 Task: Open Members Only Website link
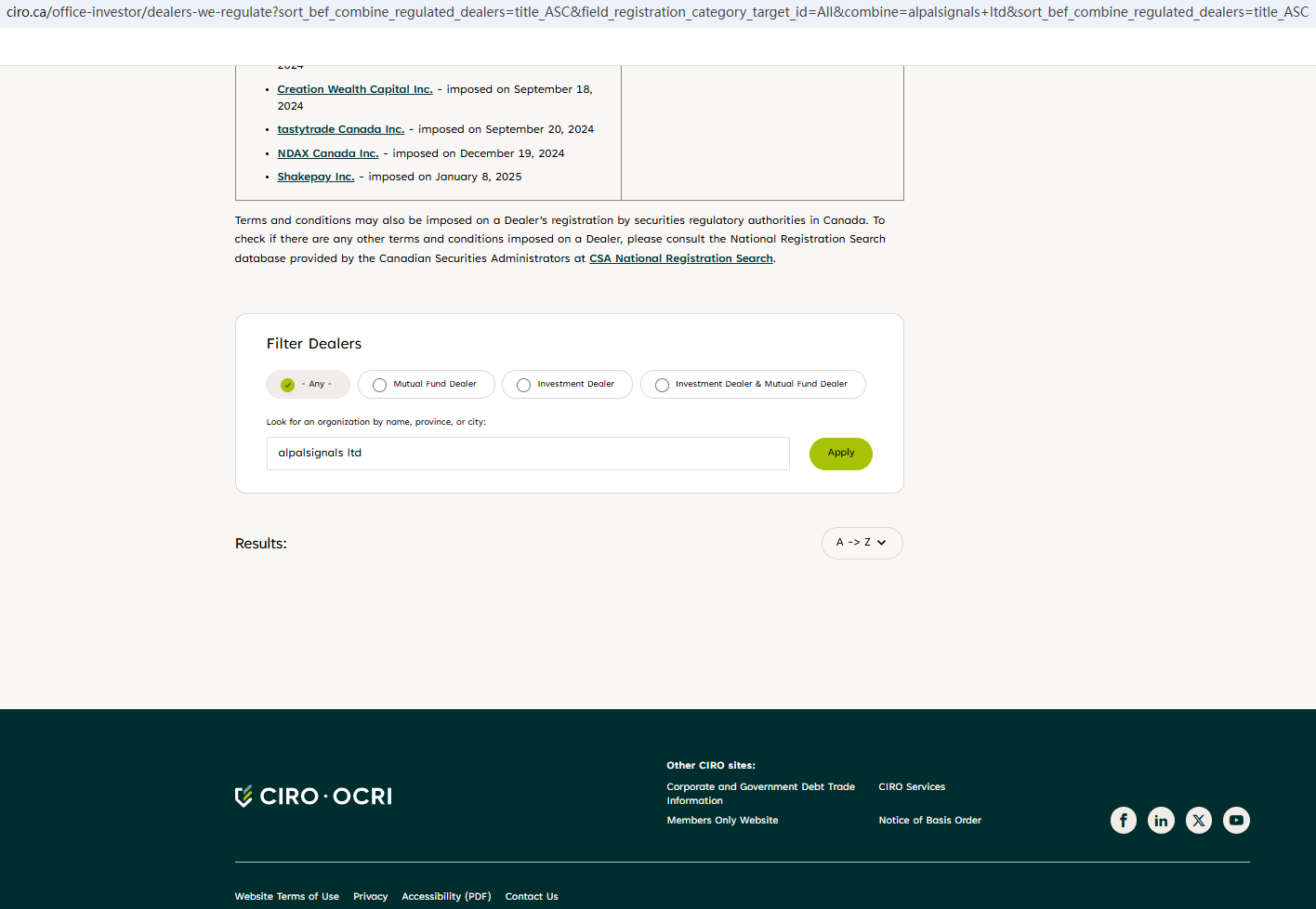click(x=722, y=821)
